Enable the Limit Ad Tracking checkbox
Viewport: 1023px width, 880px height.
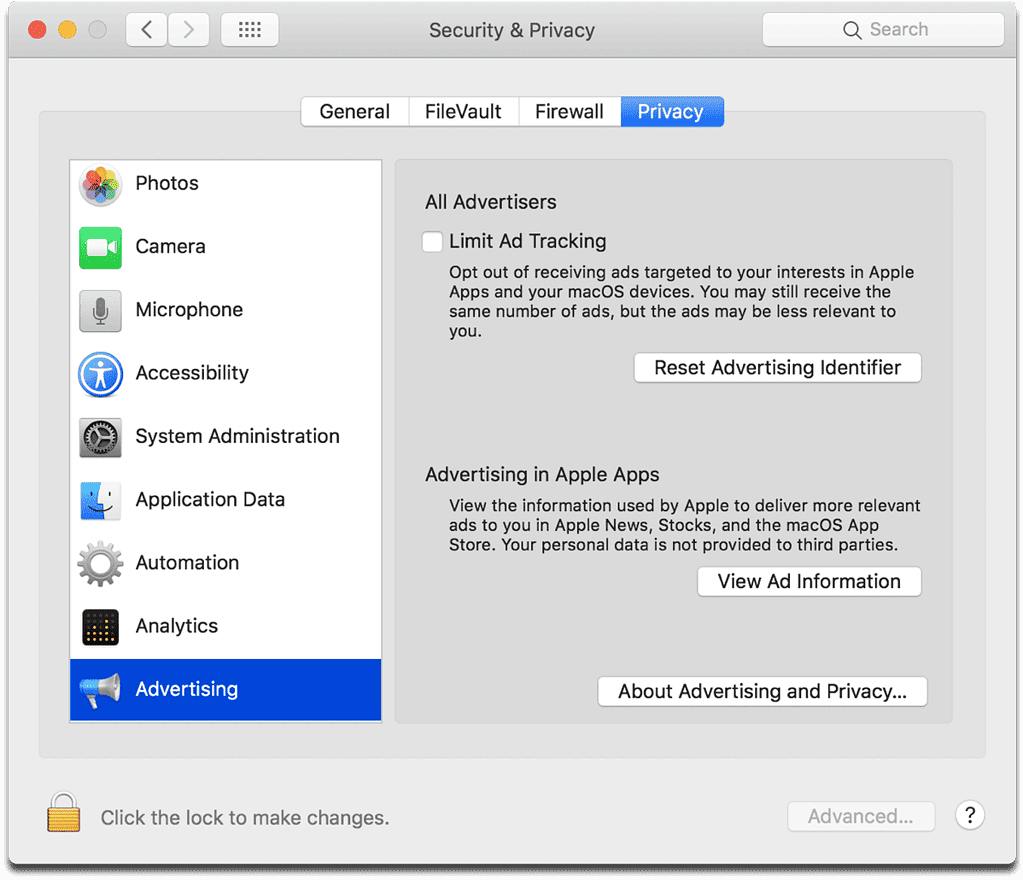433,242
